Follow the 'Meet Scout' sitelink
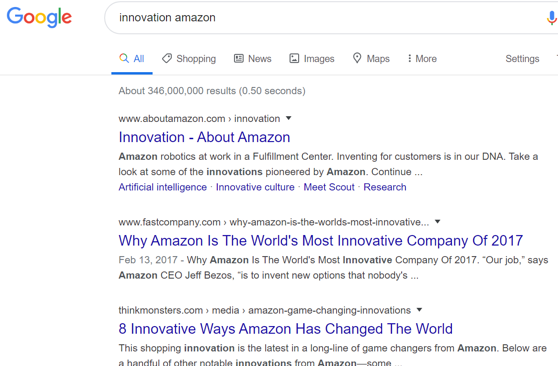The height and width of the screenshot is (366, 558). pos(329,187)
